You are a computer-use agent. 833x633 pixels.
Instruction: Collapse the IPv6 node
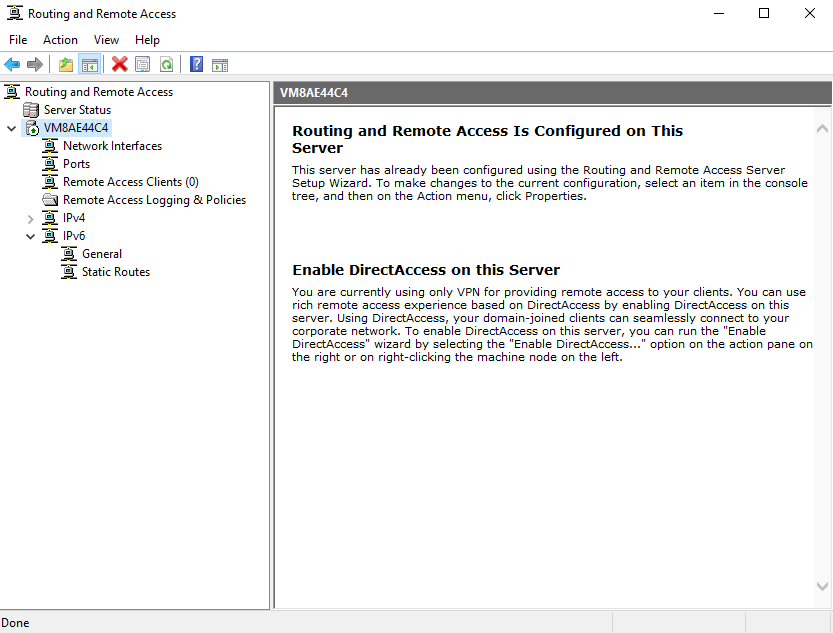pos(30,237)
